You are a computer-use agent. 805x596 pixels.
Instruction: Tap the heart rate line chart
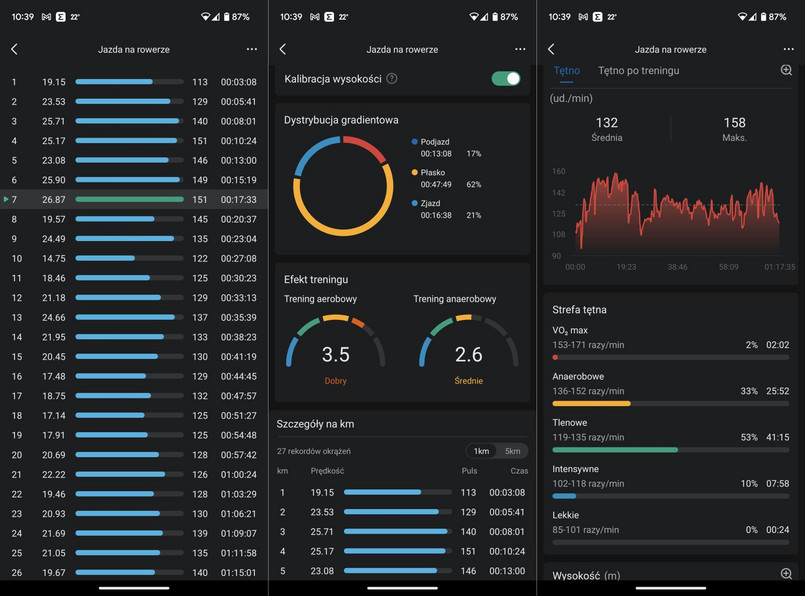tap(678, 213)
